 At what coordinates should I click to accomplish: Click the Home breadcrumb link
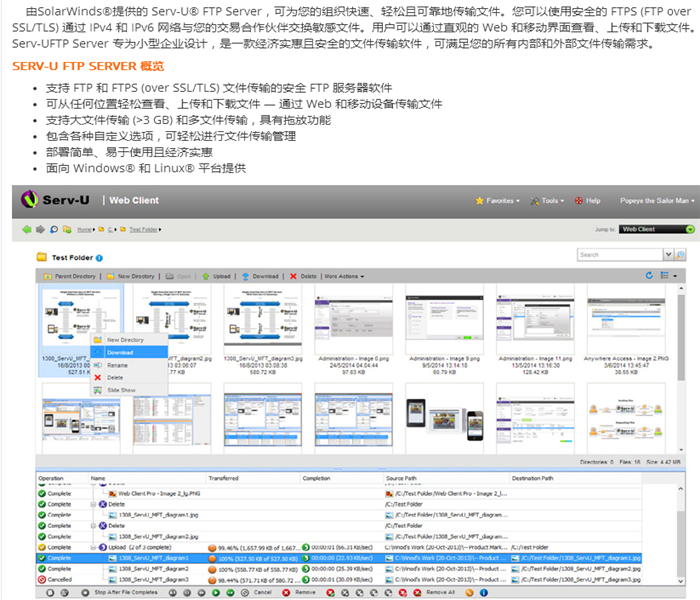pyautogui.click(x=84, y=229)
